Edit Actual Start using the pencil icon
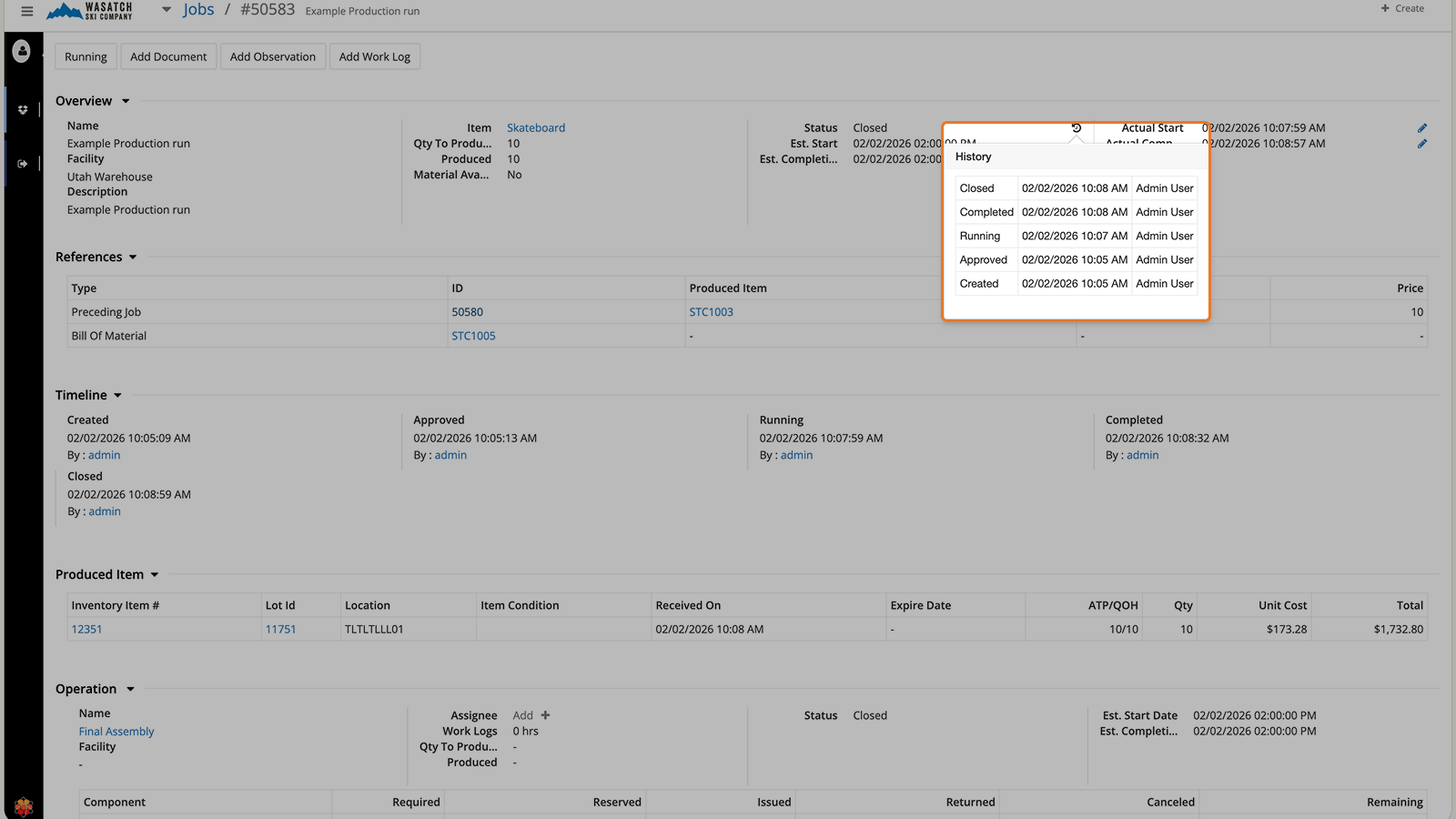Screen dimensions: 1456x819 click(1423, 129)
